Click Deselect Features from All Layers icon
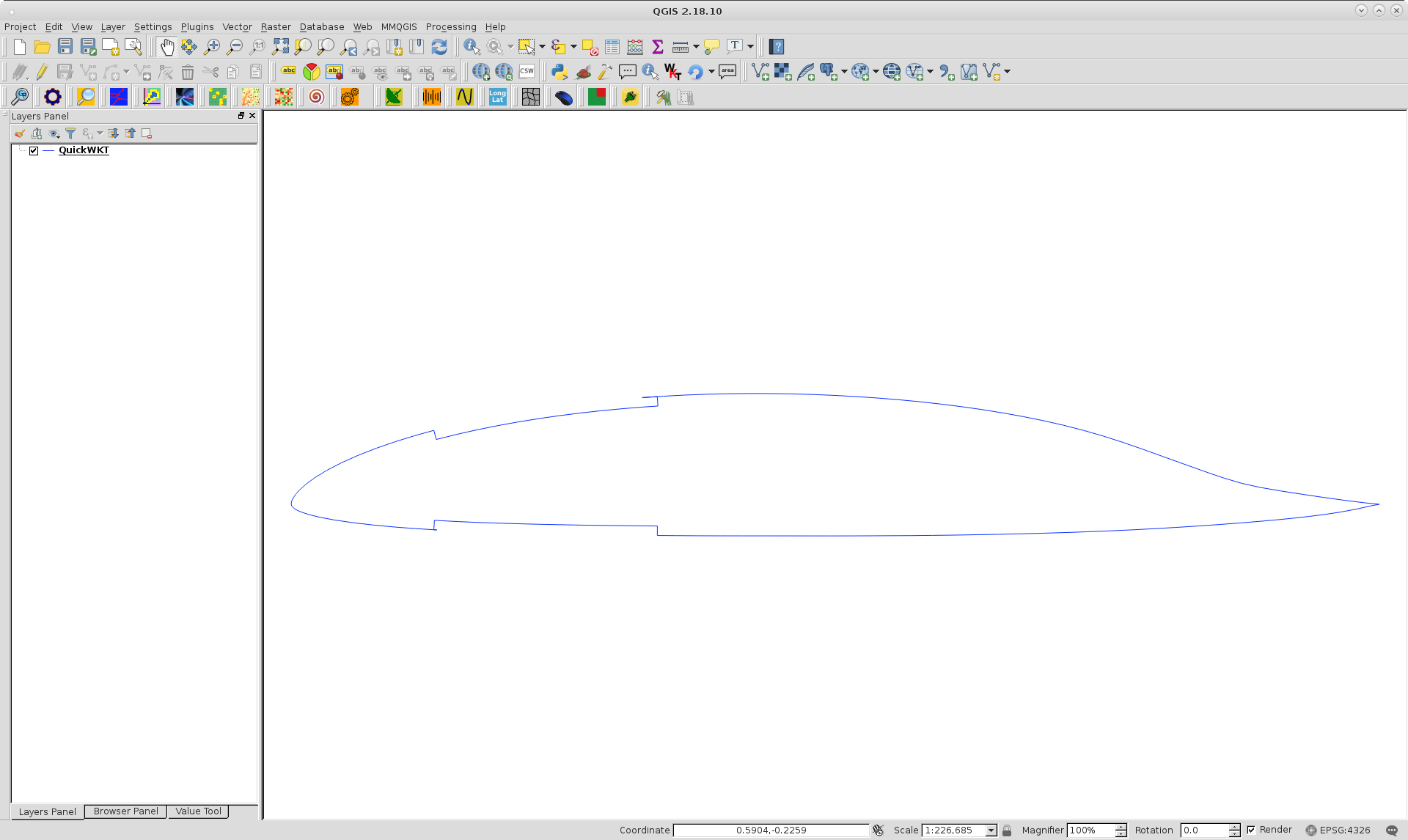The width and height of the screenshot is (1408, 840). click(x=590, y=47)
